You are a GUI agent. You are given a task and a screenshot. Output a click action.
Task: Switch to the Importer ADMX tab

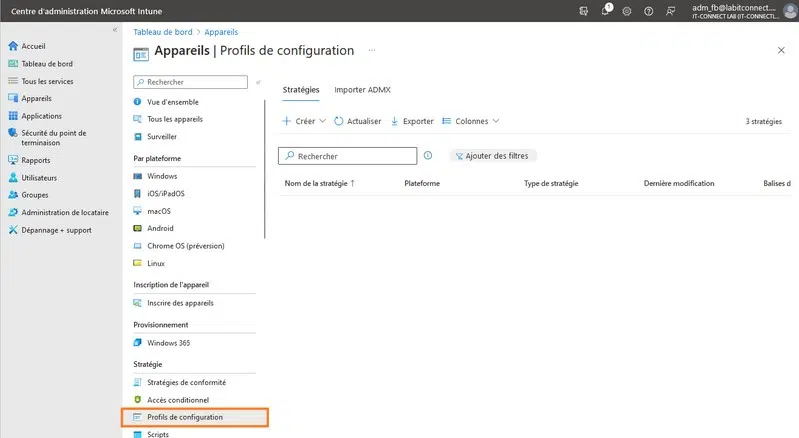[x=362, y=90]
